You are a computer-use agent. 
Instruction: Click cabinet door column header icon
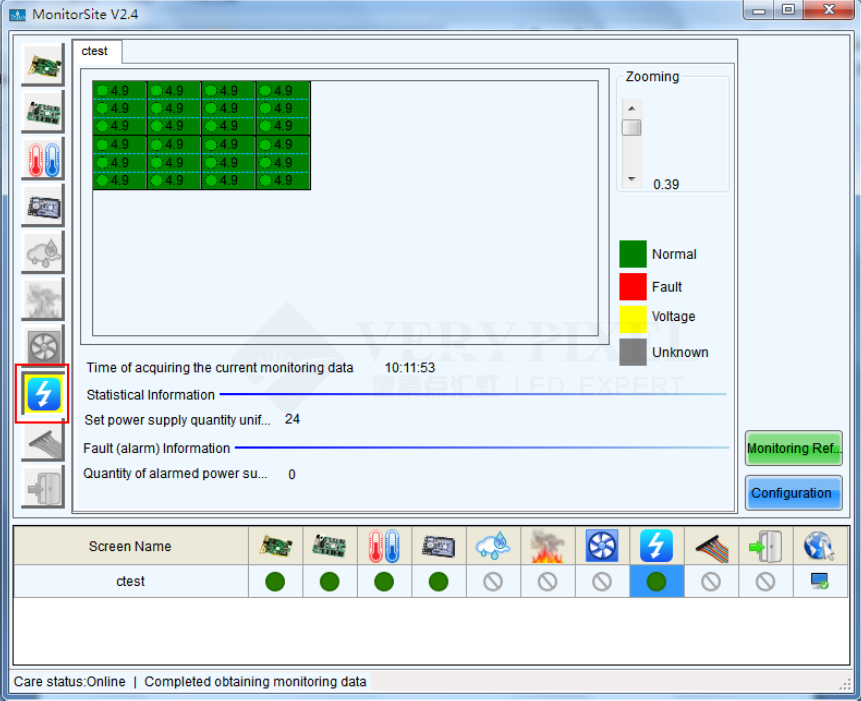(x=765, y=546)
